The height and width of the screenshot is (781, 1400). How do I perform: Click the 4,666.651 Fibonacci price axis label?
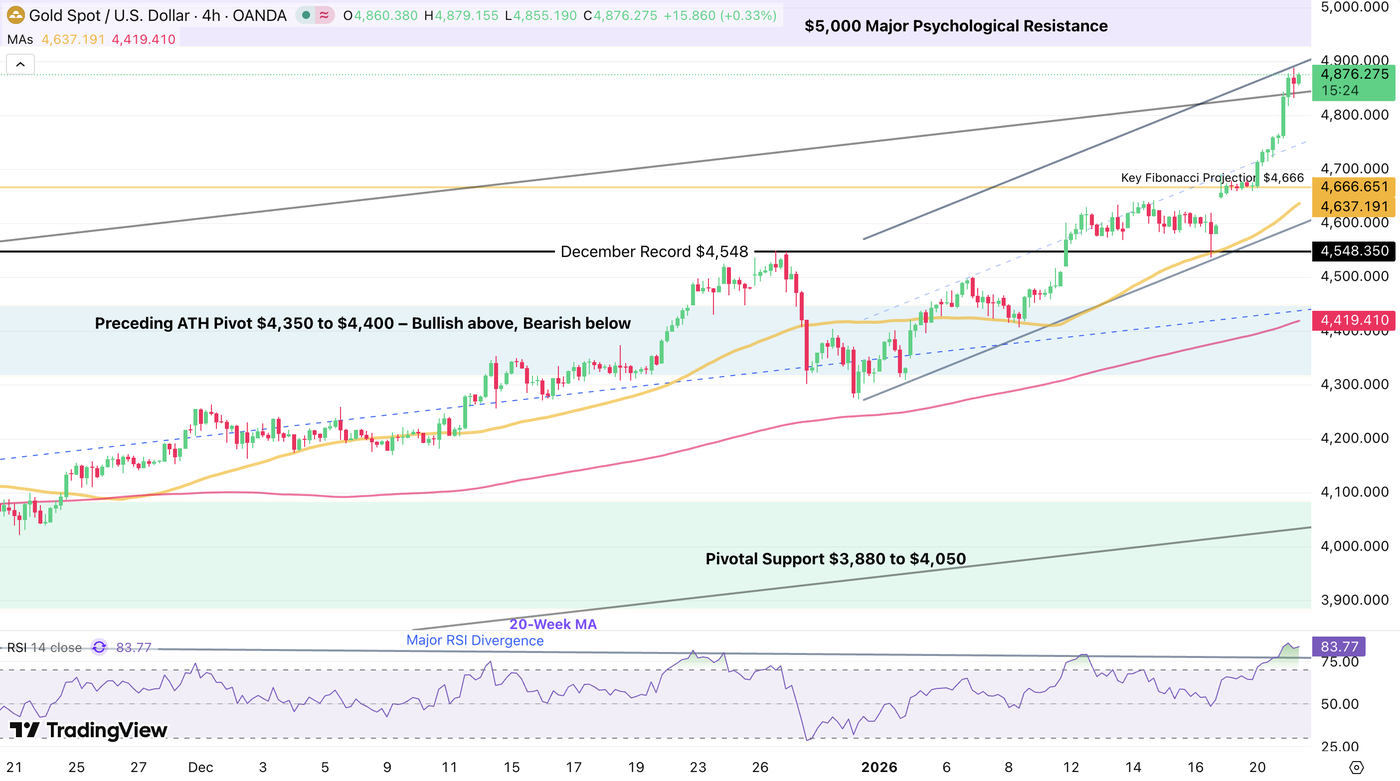click(1354, 187)
